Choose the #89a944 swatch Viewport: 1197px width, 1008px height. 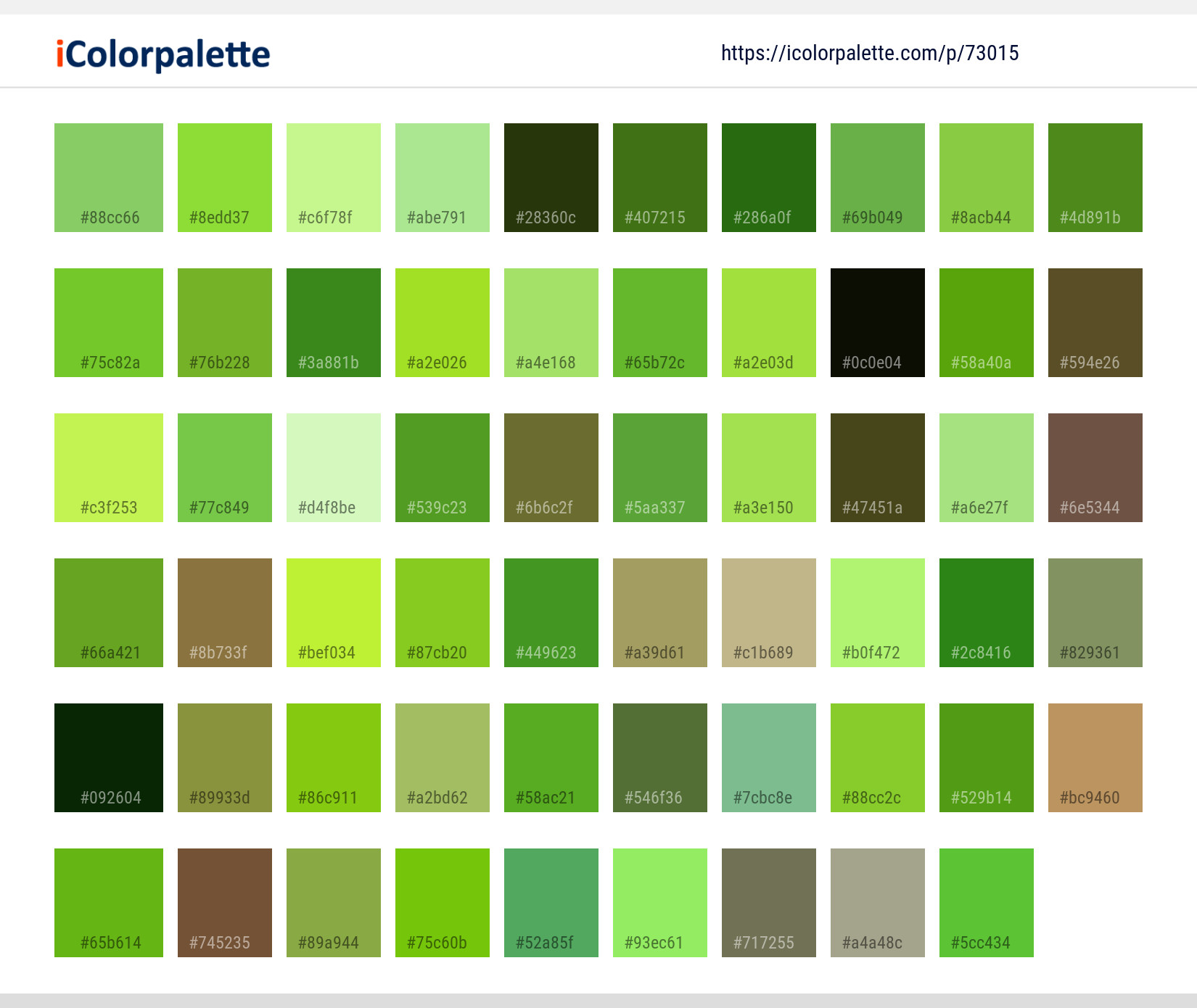click(x=334, y=903)
